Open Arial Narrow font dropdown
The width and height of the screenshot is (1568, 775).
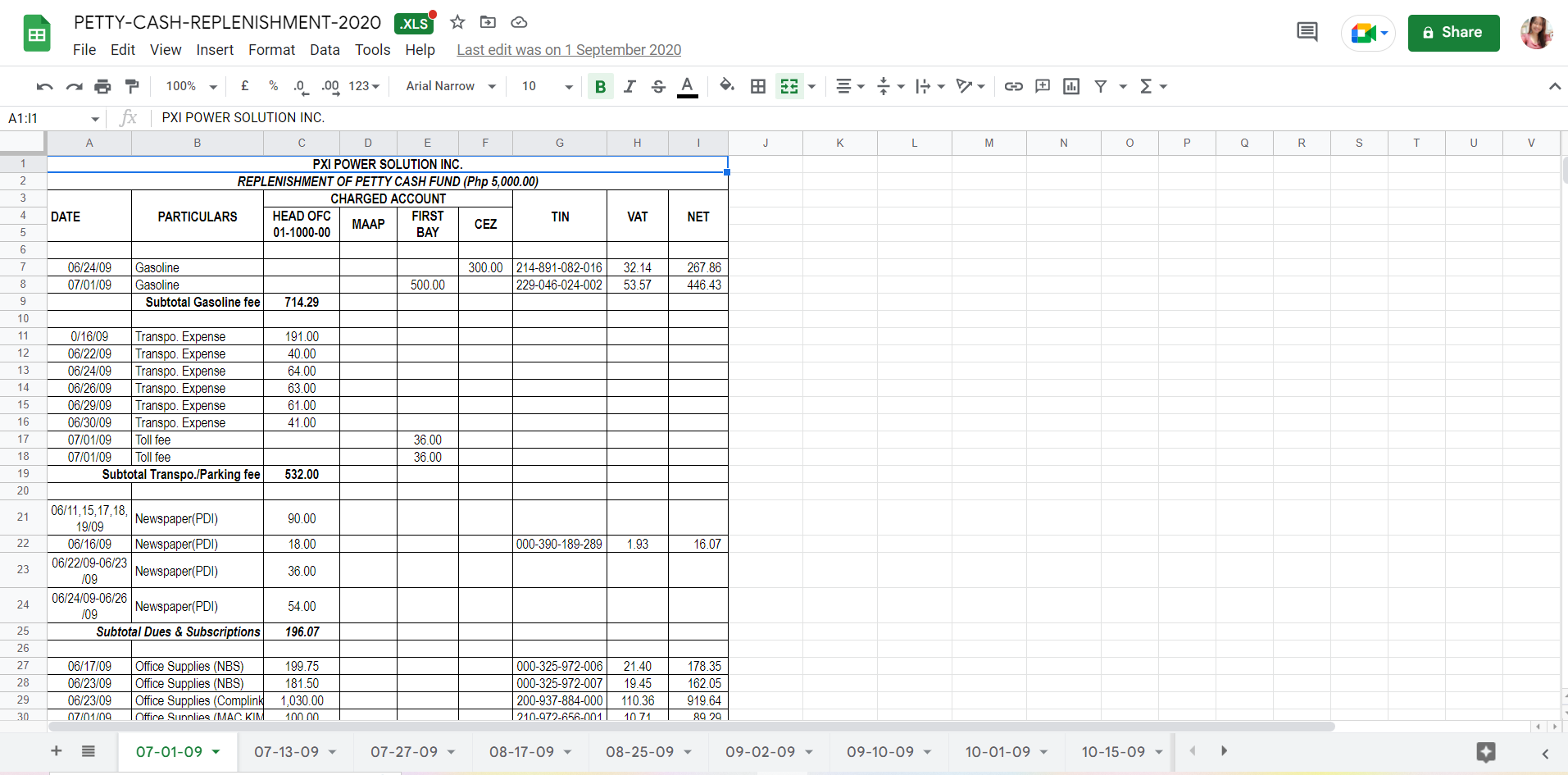[x=451, y=86]
